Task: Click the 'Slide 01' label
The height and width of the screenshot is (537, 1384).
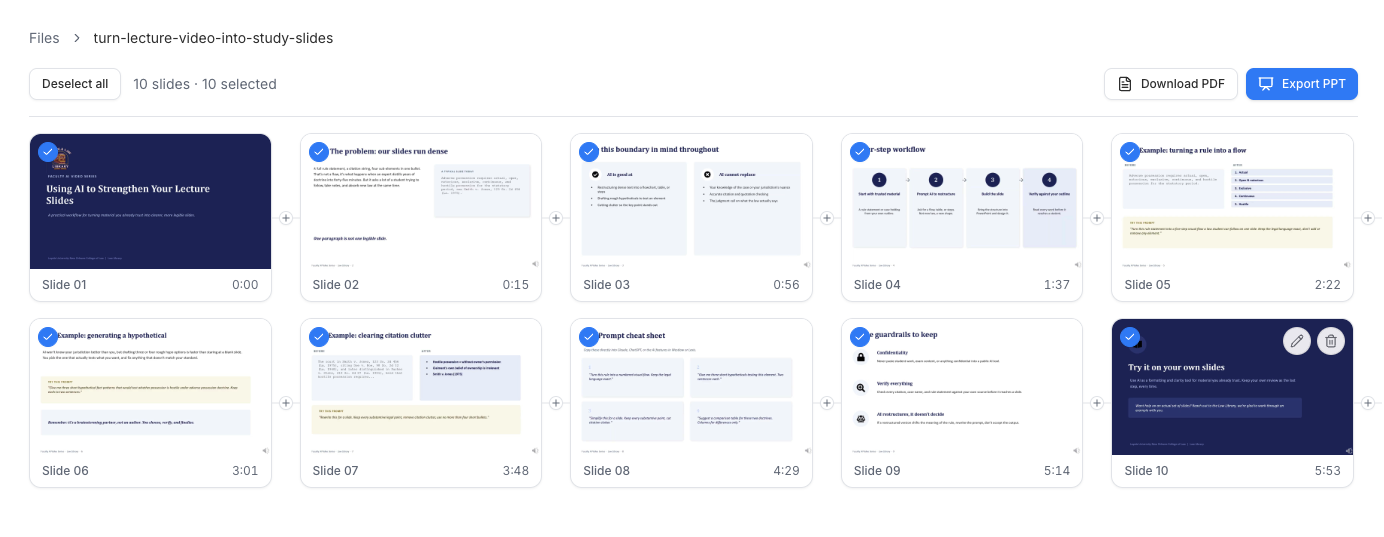Action: coord(64,285)
